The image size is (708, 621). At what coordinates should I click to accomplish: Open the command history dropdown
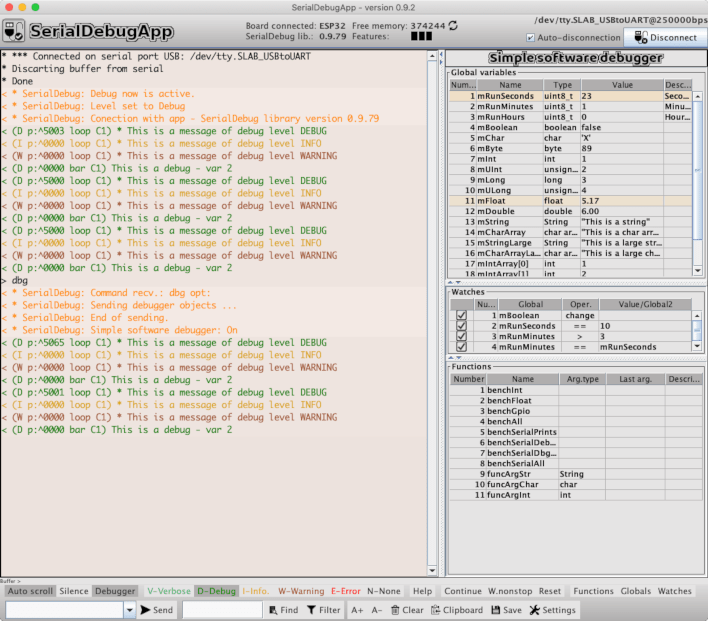coord(129,609)
